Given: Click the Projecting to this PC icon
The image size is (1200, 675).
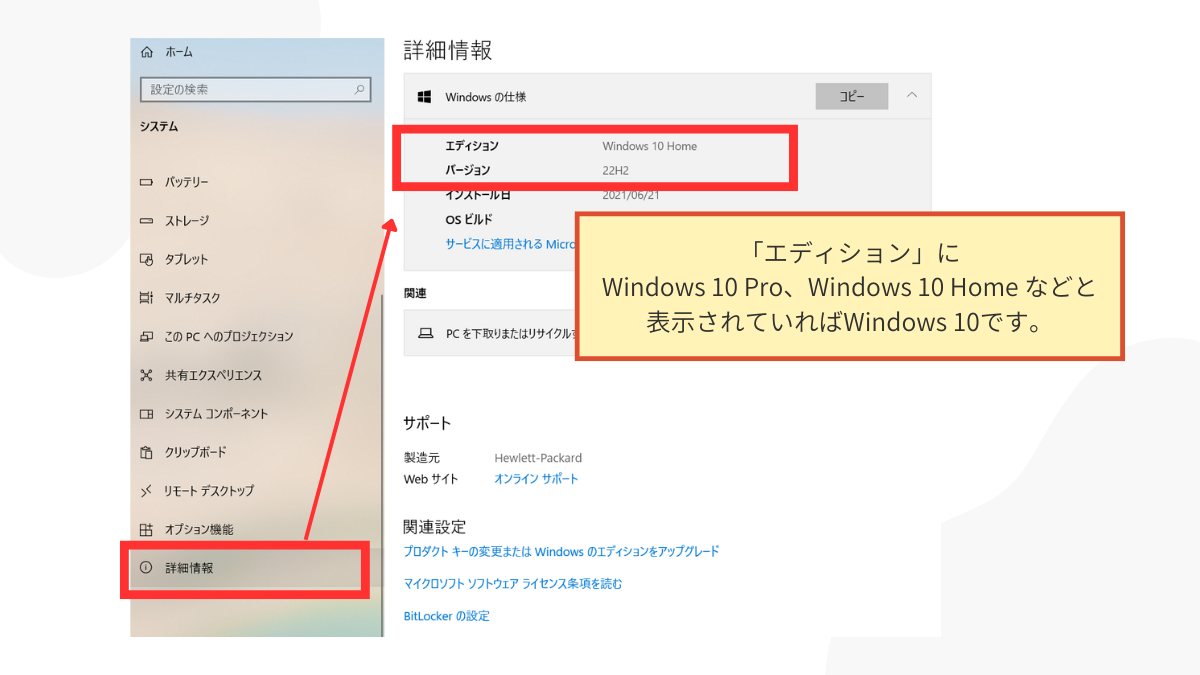Looking at the screenshot, I should pos(146,337).
